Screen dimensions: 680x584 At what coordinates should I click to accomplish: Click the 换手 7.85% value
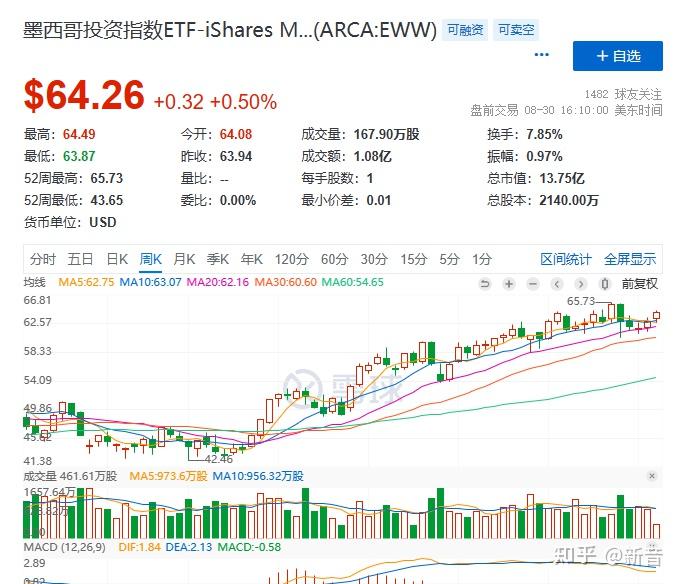coord(544,134)
